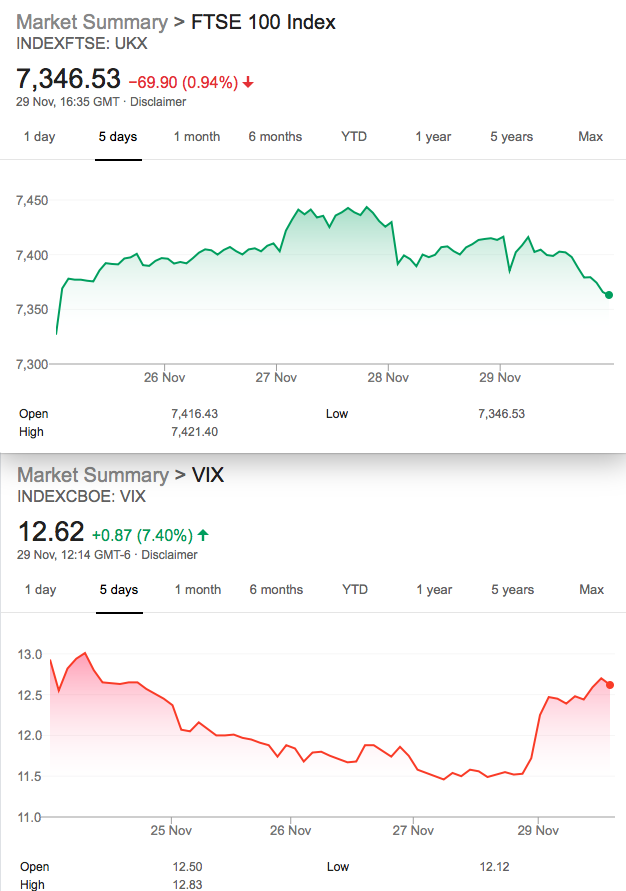Select the VIX 1 month tab
Screen dimensions: 626x891
pos(198,590)
